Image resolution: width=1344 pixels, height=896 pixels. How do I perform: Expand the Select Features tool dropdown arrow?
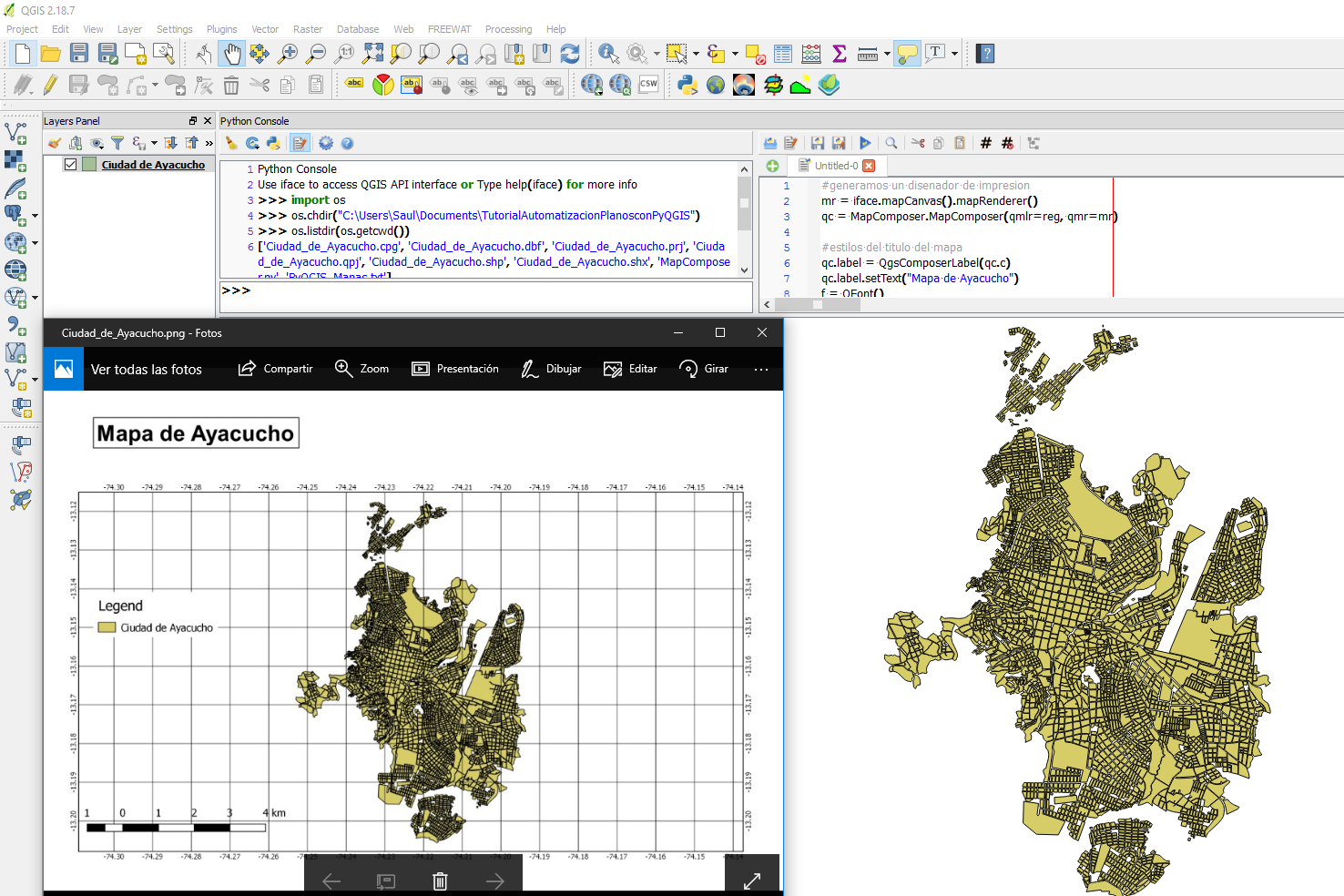[696, 54]
